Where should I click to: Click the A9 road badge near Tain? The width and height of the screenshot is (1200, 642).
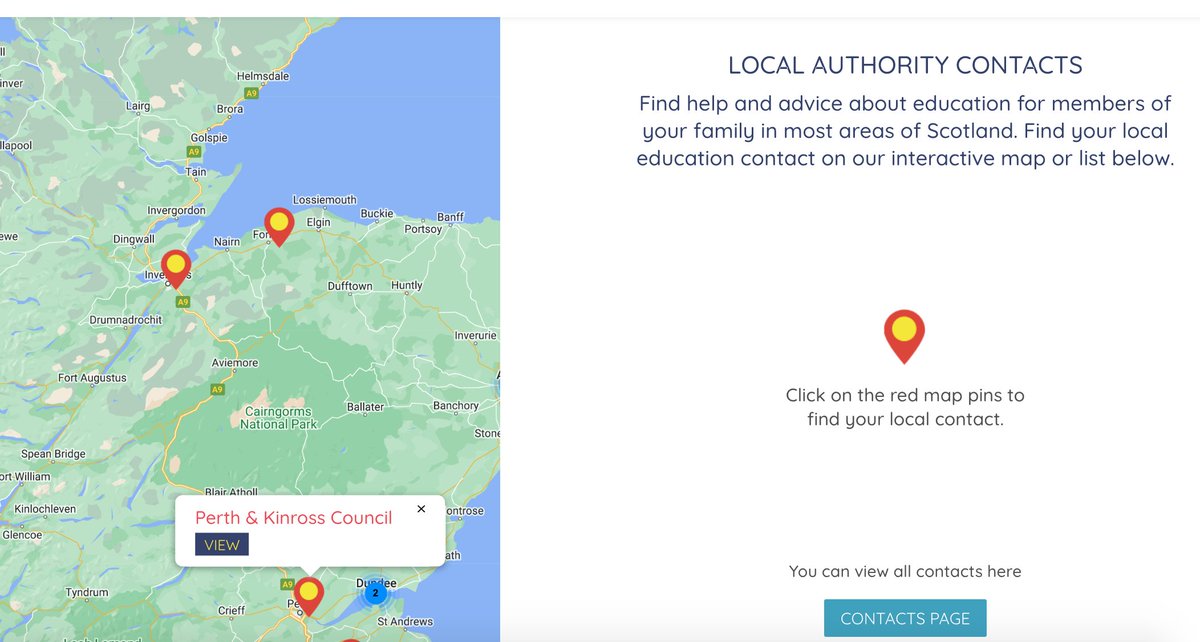click(192, 153)
